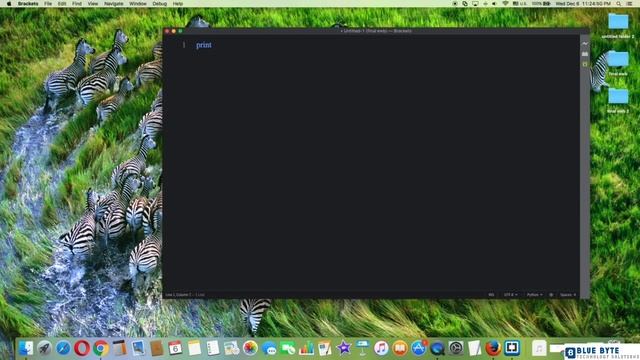Launch Safari from the Dock

click(63, 348)
